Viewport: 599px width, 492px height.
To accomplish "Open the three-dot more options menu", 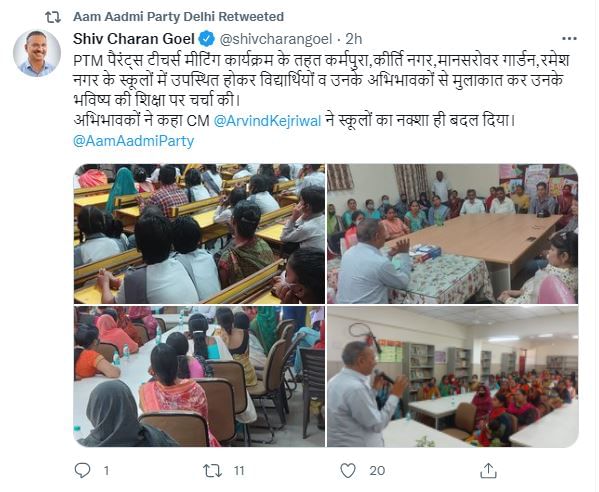I will click(x=569, y=39).
